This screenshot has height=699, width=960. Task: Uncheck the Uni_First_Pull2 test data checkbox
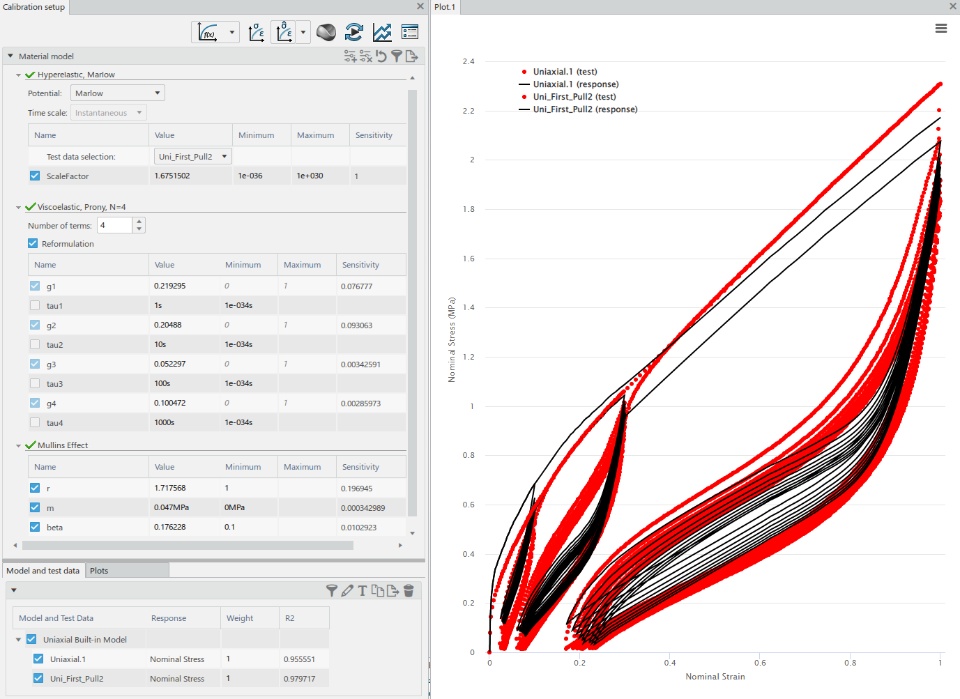[x=39, y=678]
